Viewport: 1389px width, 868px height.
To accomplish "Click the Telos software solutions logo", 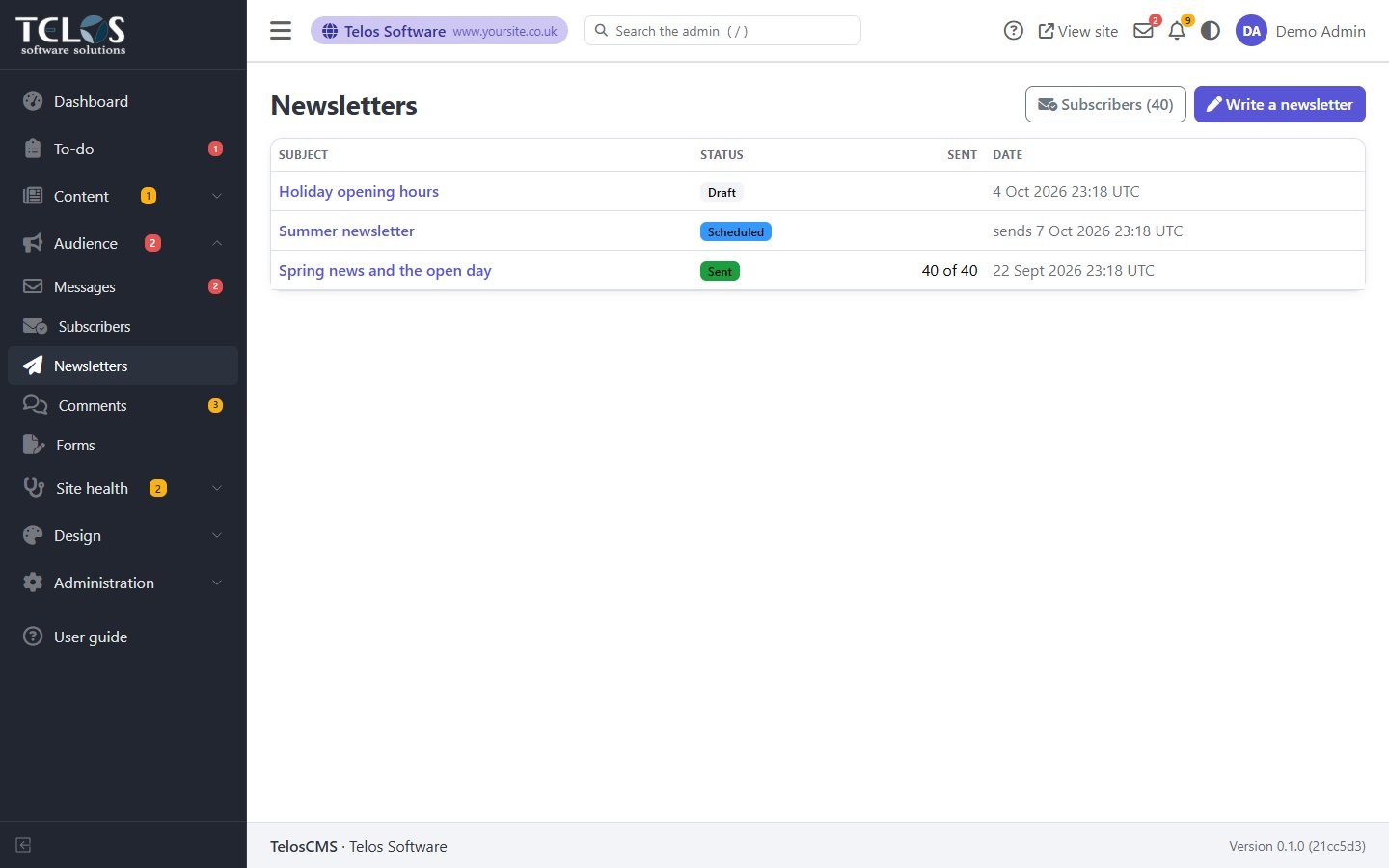I will pyautogui.click(x=72, y=35).
